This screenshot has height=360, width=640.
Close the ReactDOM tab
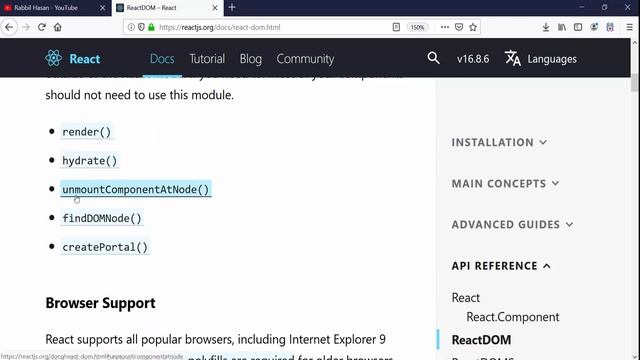215,8
